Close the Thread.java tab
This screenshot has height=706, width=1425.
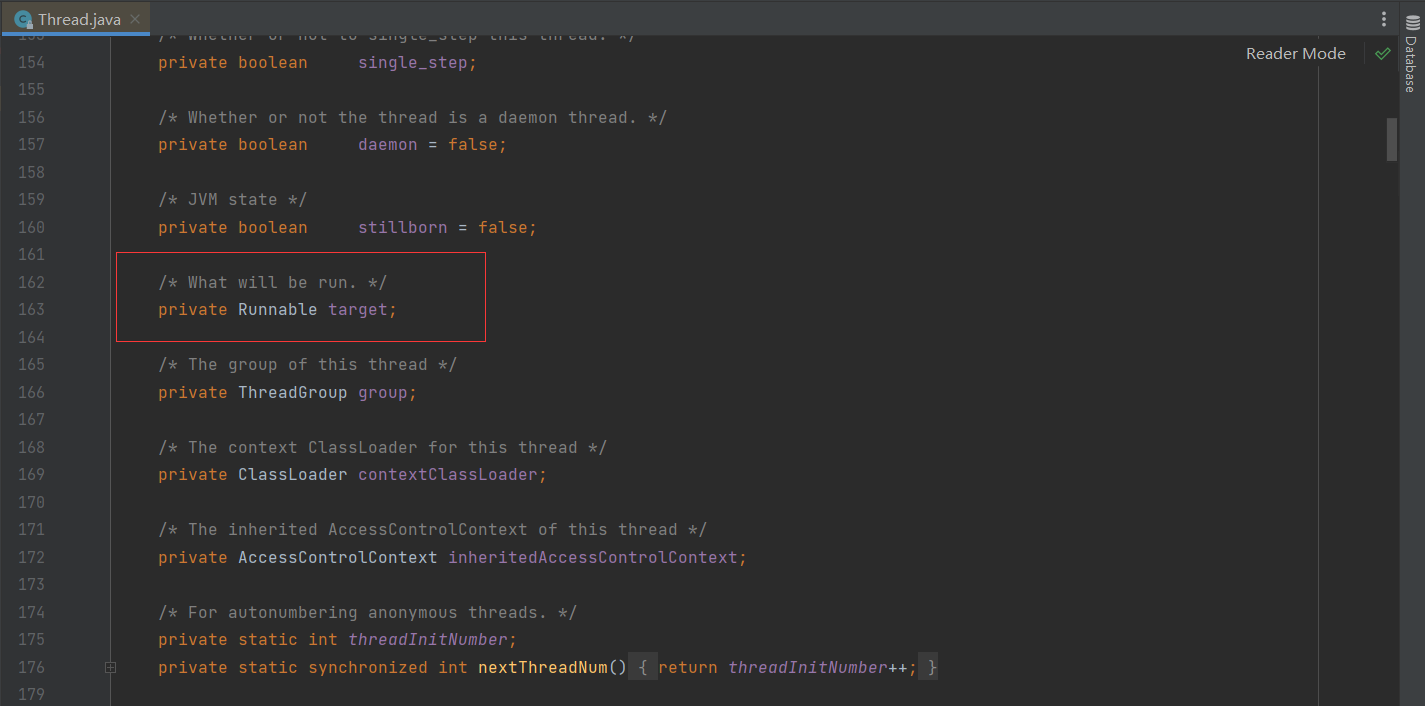[x=135, y=19]
